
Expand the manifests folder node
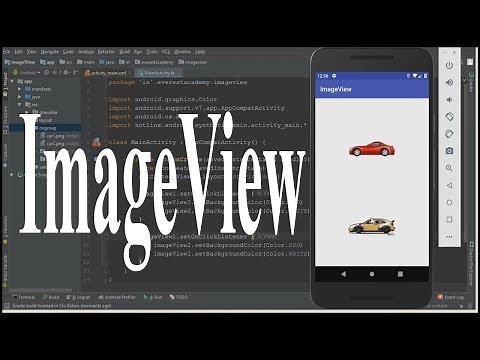(19, 89)
